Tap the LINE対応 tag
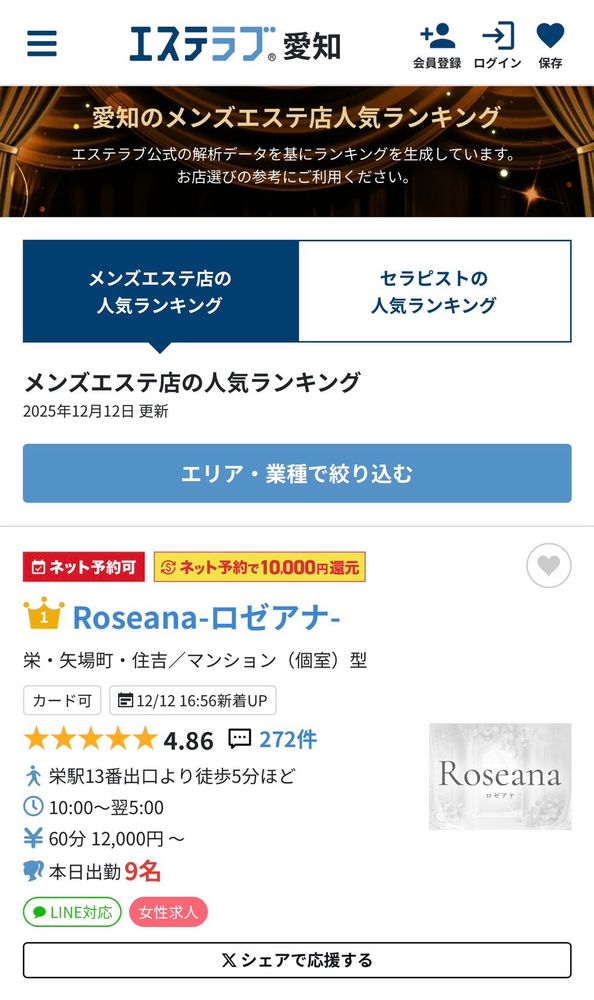Screen dimensions: 594x1000 click(72, 912)
